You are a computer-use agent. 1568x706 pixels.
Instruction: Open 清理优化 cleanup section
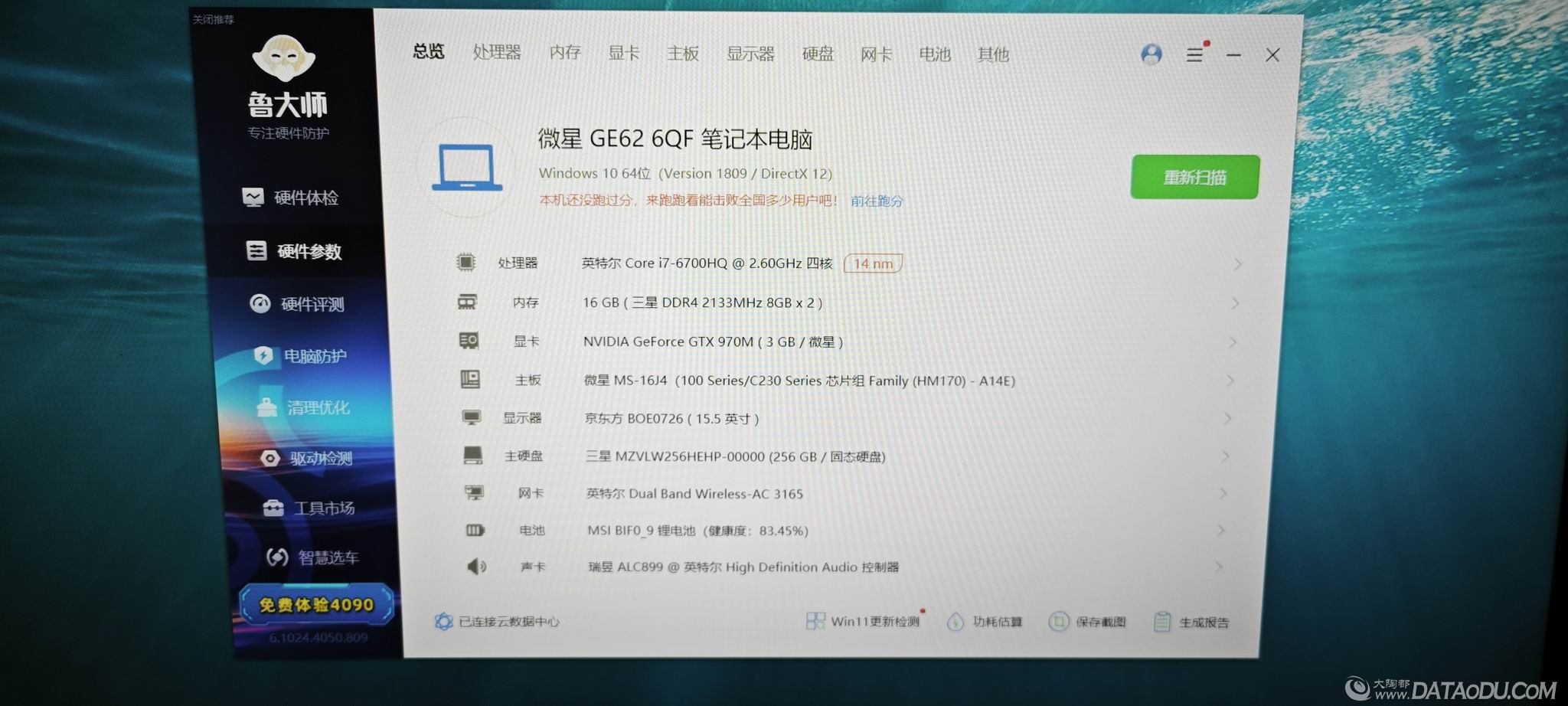[x=303, y=407]
